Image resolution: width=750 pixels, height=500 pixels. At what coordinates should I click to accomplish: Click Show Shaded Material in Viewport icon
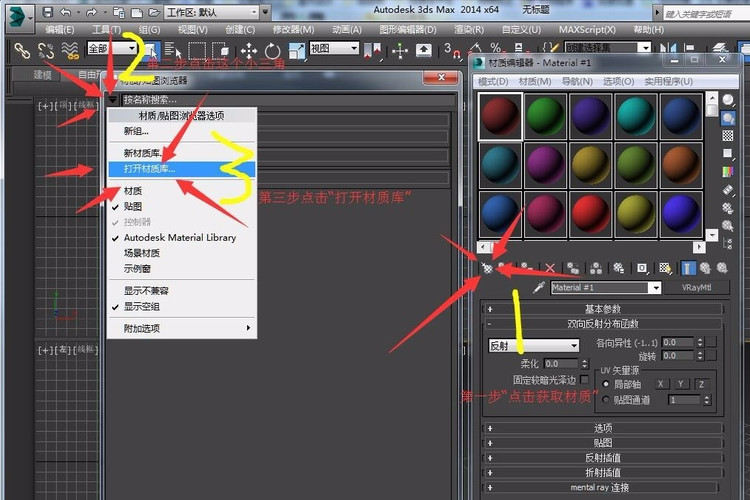click(x=665, y=268)
